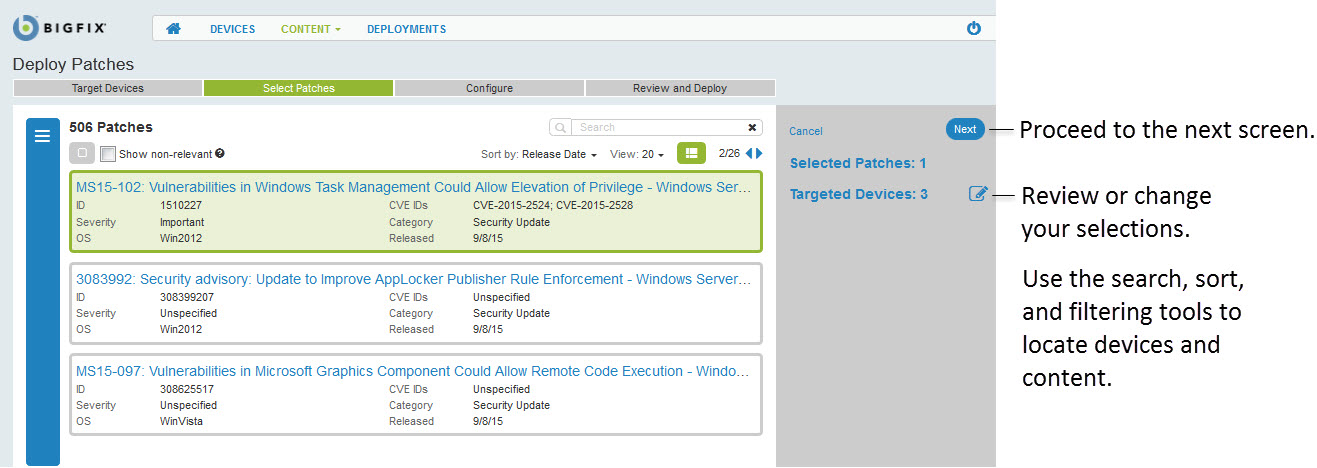The width and height of the screenshot is (1317, 468).
Task: Open the hamburger filter menu
Action: tap(42, 136)
